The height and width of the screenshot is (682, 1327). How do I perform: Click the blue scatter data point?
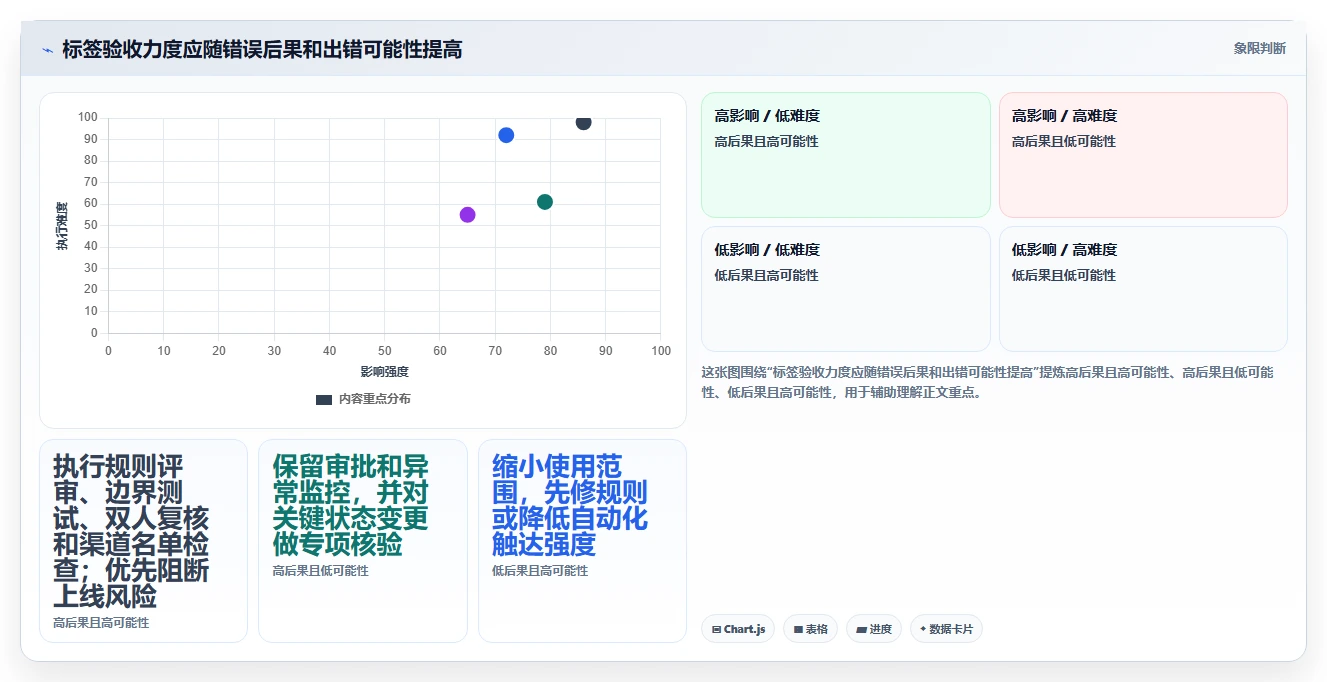click(506, 135)
